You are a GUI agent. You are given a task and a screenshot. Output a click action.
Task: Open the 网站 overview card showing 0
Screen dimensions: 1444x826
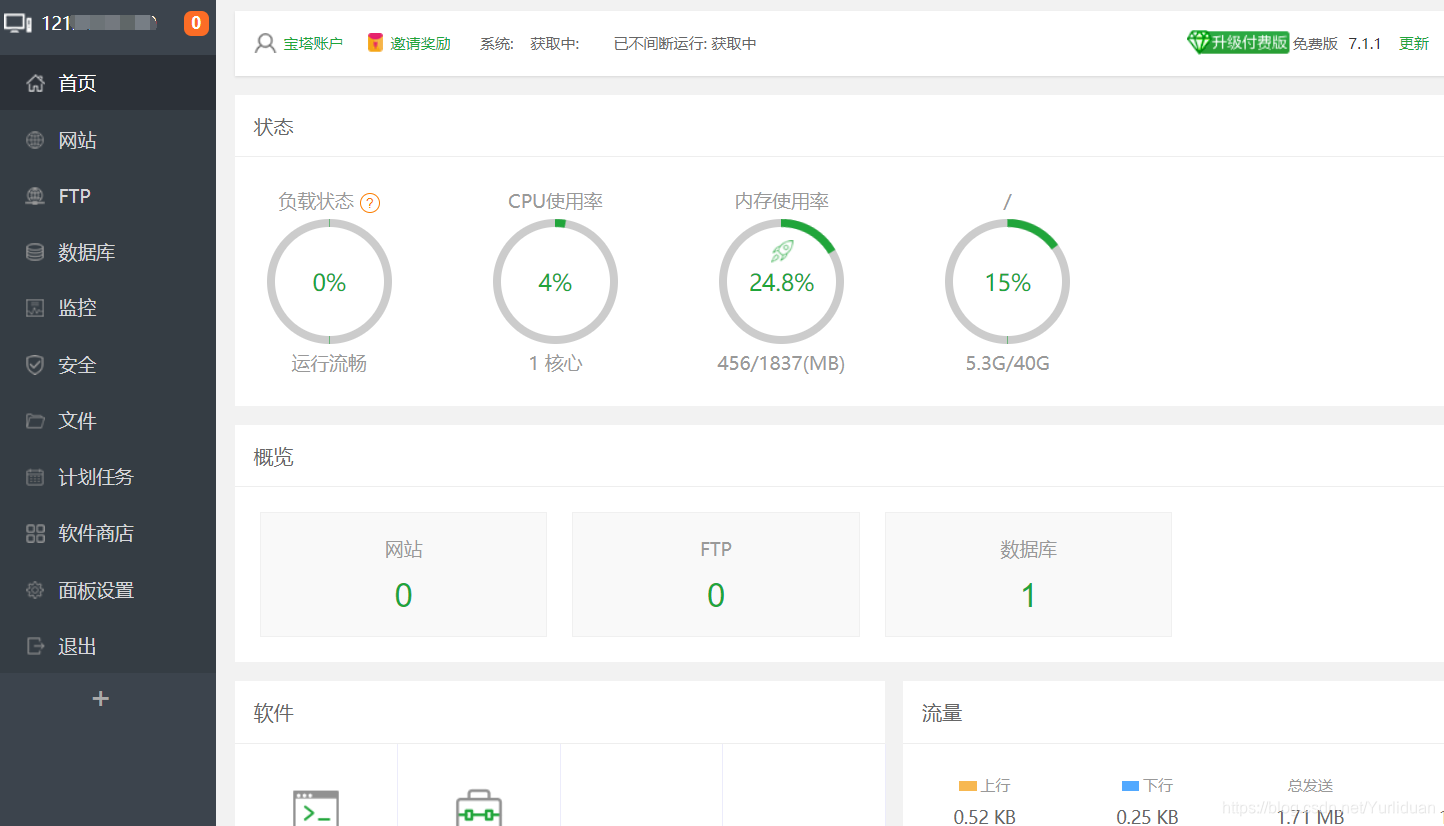pyautogui.click(x=403, y=574)
